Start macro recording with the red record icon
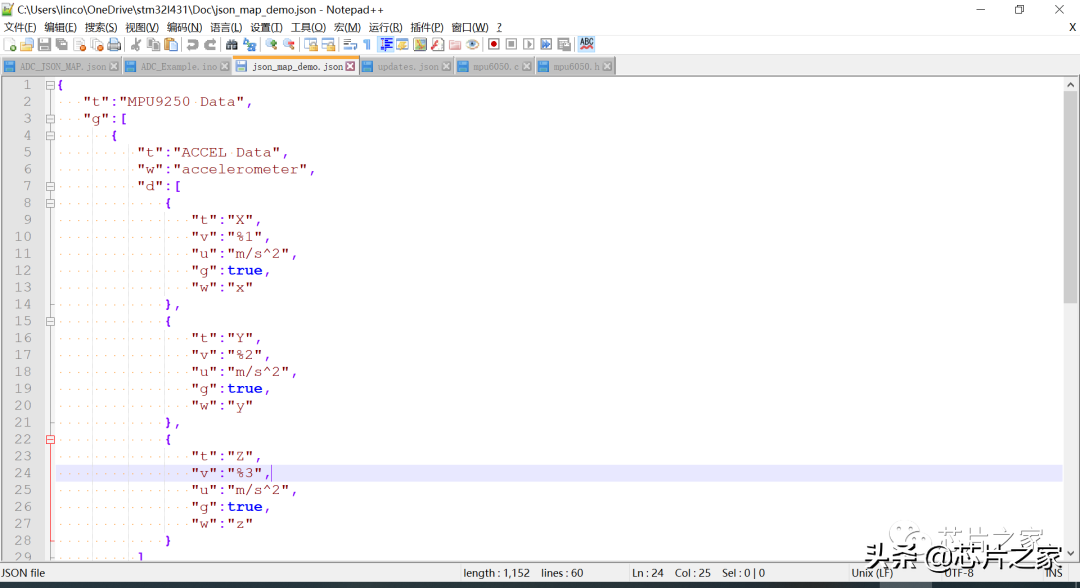The image size is (1080, 588). click(493, 45)
